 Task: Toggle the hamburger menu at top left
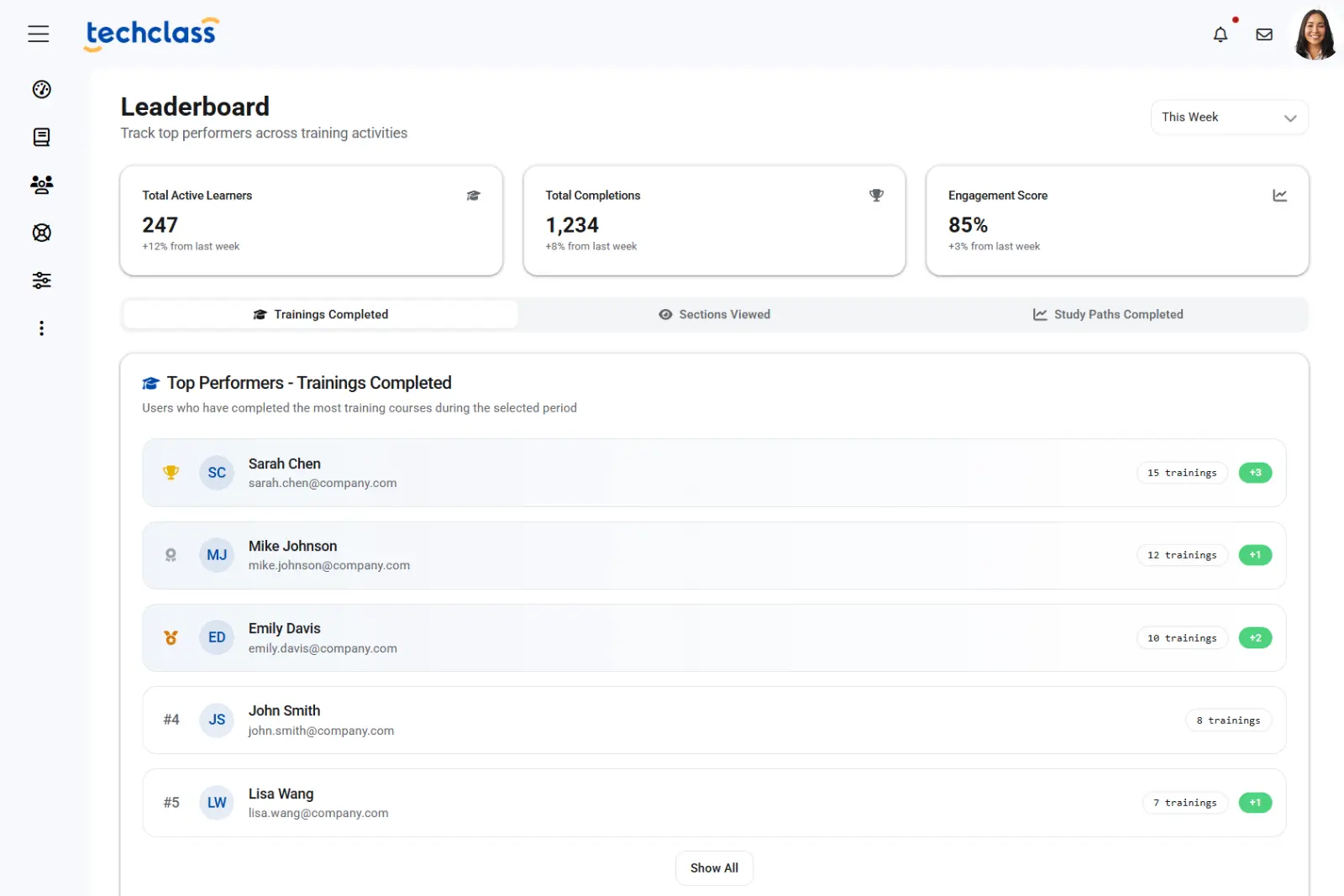39,34
